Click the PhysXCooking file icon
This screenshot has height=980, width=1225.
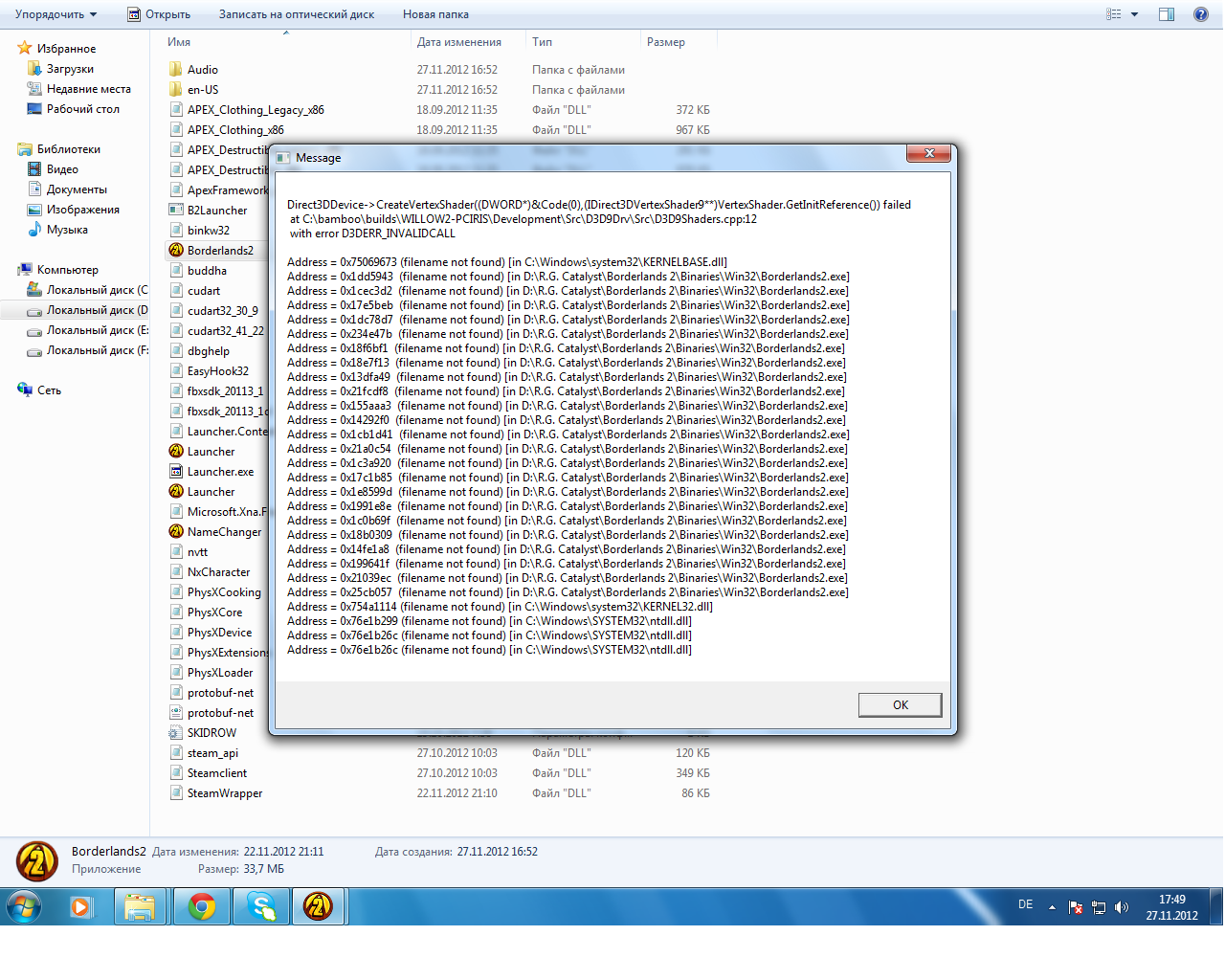click(x=176, y=591)
